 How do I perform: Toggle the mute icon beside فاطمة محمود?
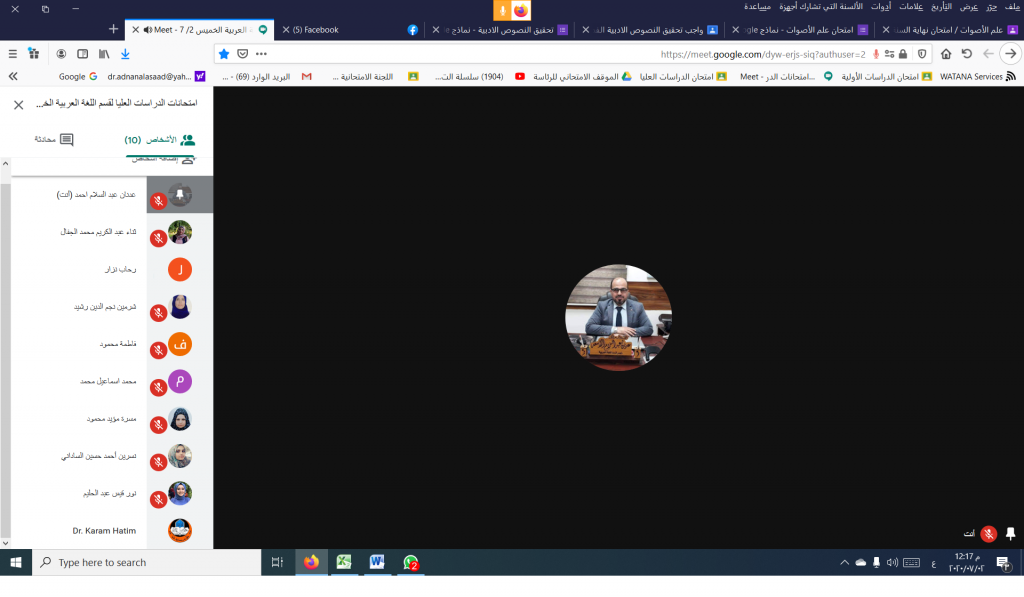click(158, 350)
